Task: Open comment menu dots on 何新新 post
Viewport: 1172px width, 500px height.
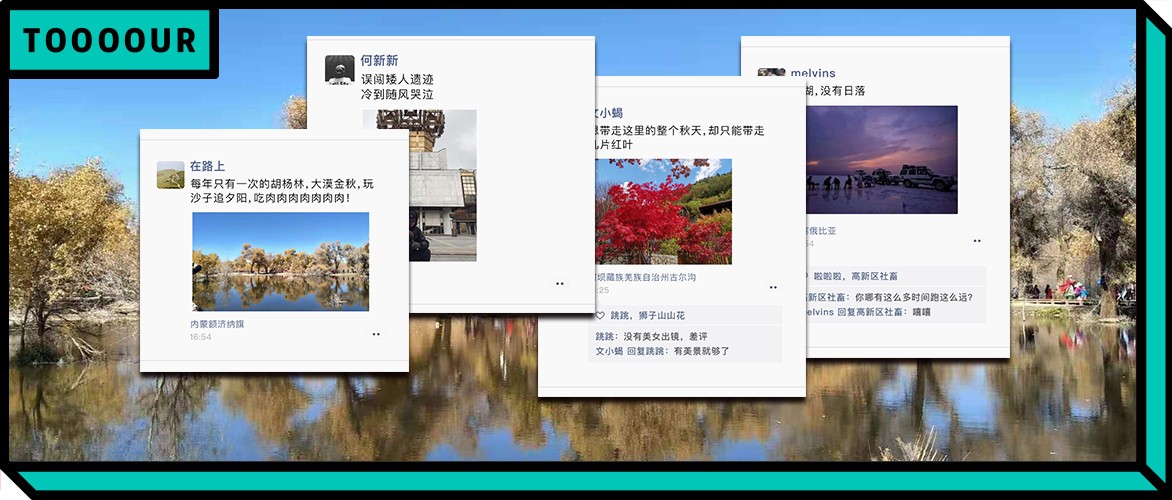Action: point(560,283)
